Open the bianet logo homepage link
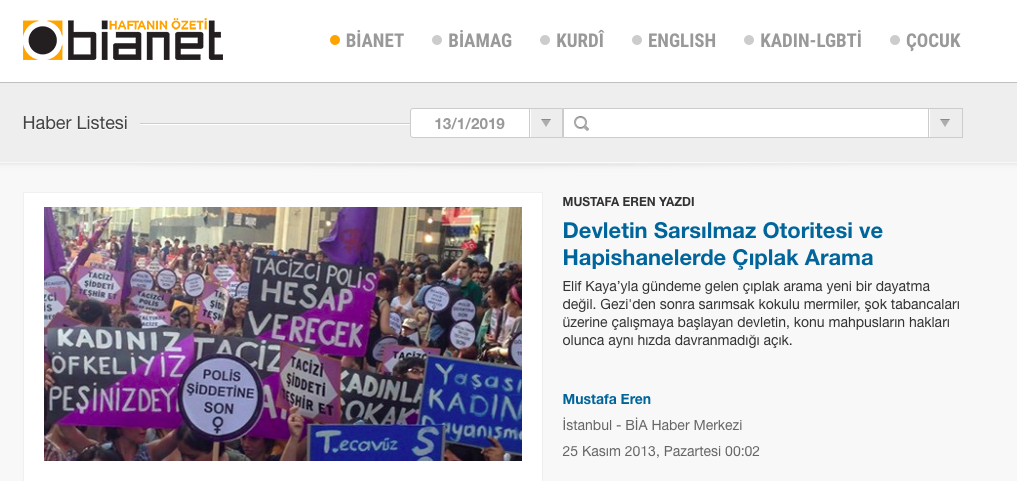The width and height of the screenshot is (1017, 481). [x=123, y=40]
